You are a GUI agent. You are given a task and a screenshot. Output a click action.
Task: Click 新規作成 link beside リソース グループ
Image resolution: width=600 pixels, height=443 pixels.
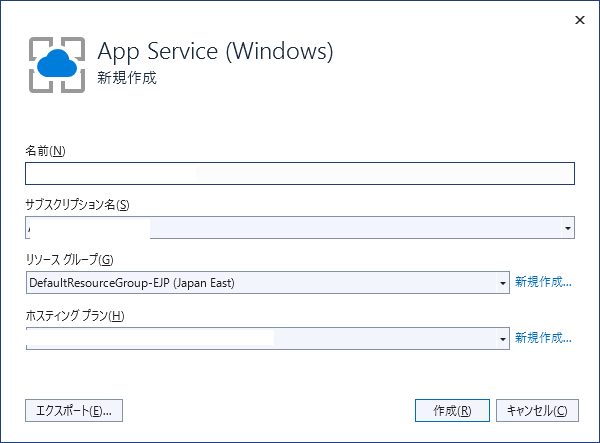[x=543, y=282]
